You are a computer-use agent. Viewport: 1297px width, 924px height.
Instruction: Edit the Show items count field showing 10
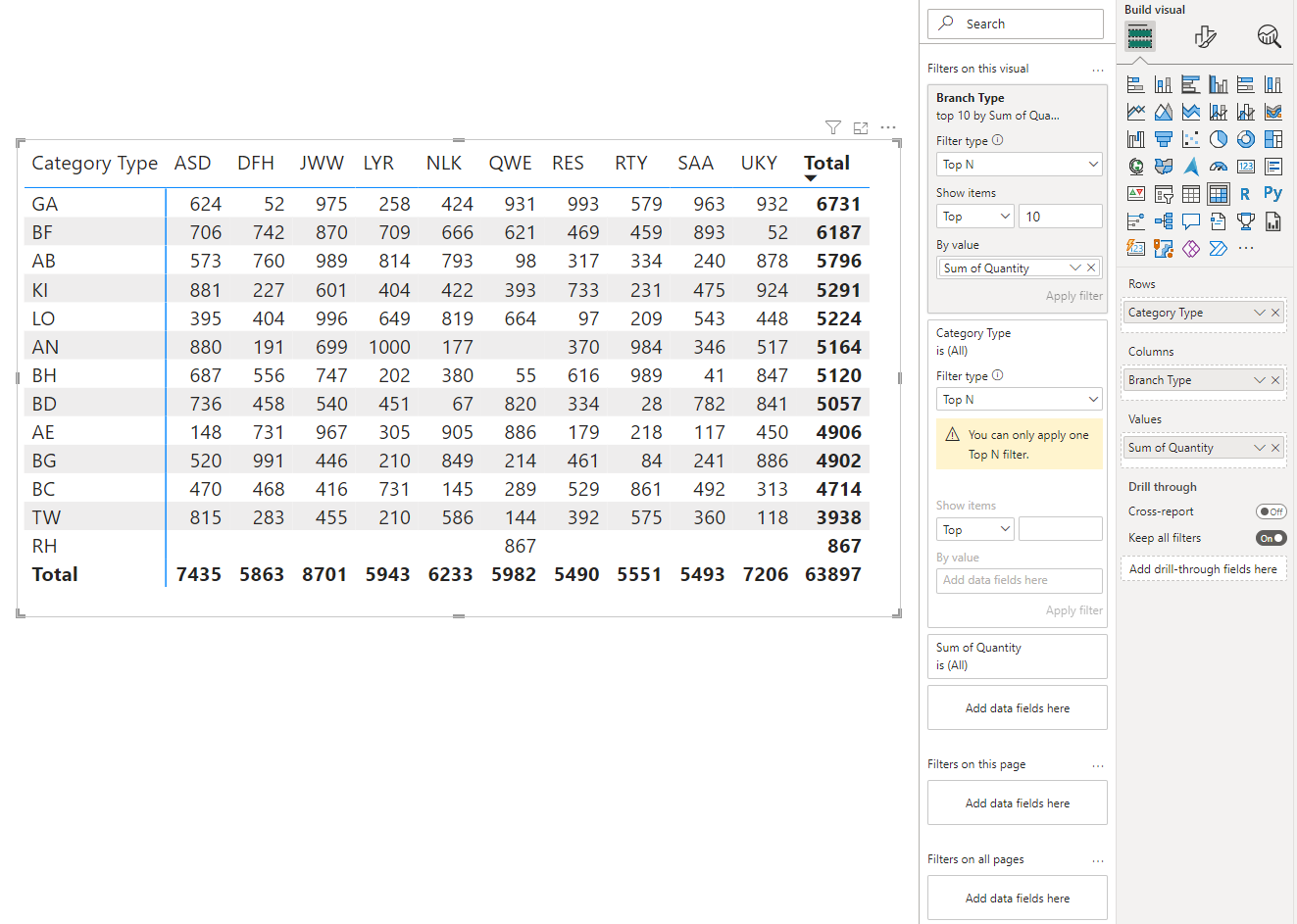coord(1061,217)
